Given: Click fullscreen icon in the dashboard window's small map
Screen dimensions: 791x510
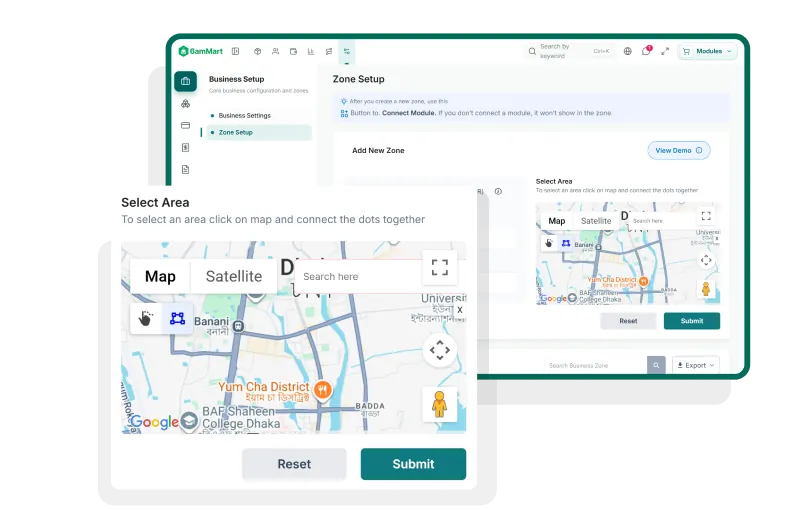Looking at the screenshot, I should click(x=706, y=216).
